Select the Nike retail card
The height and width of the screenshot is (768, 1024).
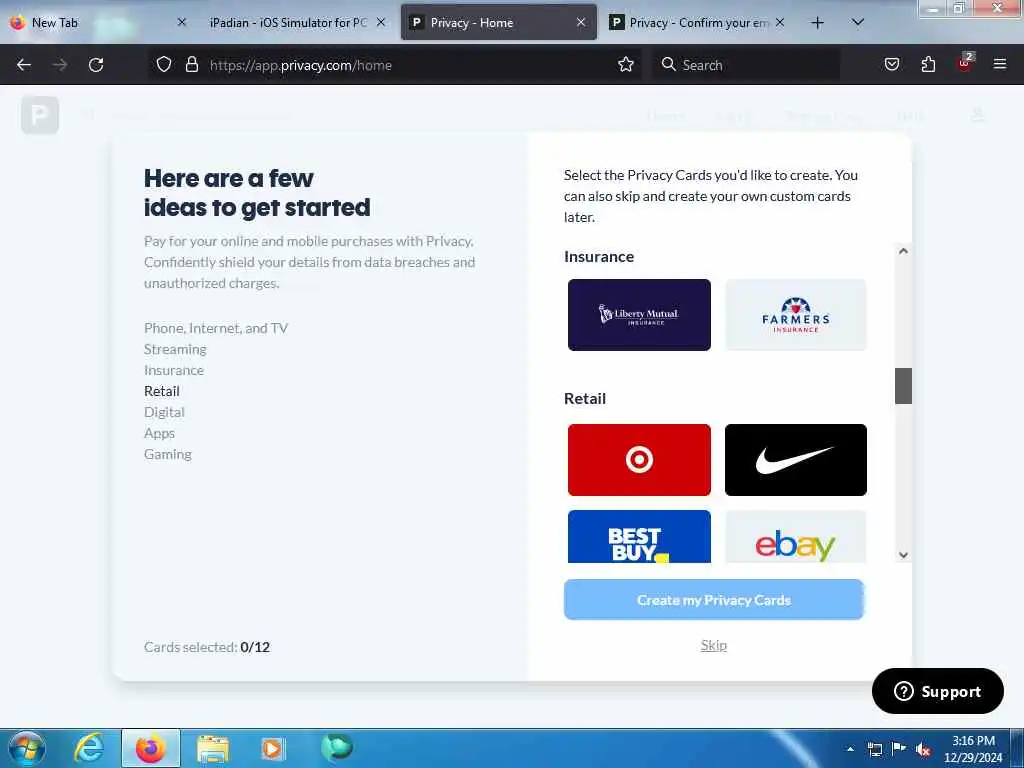pos(795,460)
